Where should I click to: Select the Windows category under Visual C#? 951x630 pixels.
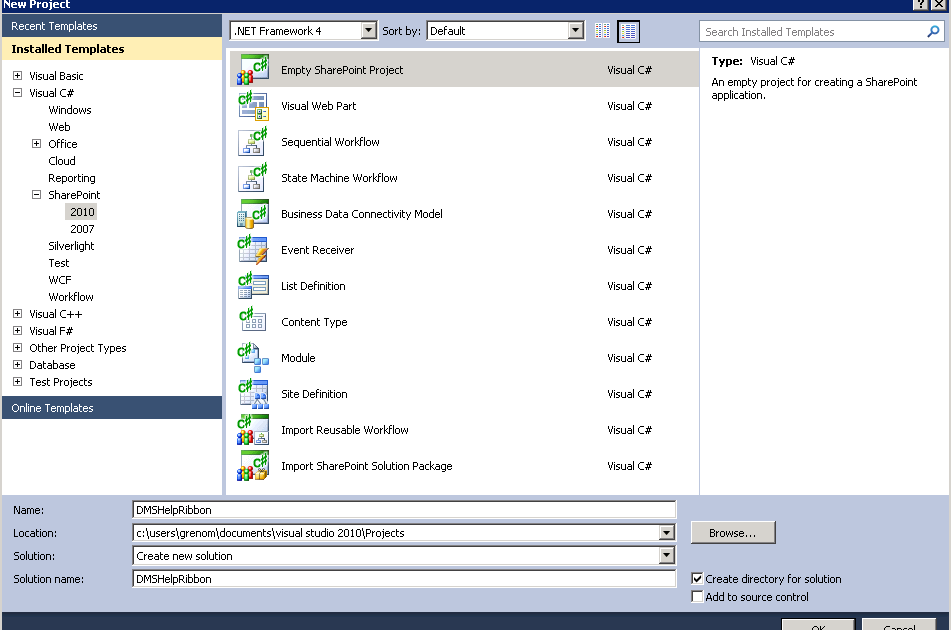tap(70, 110)
